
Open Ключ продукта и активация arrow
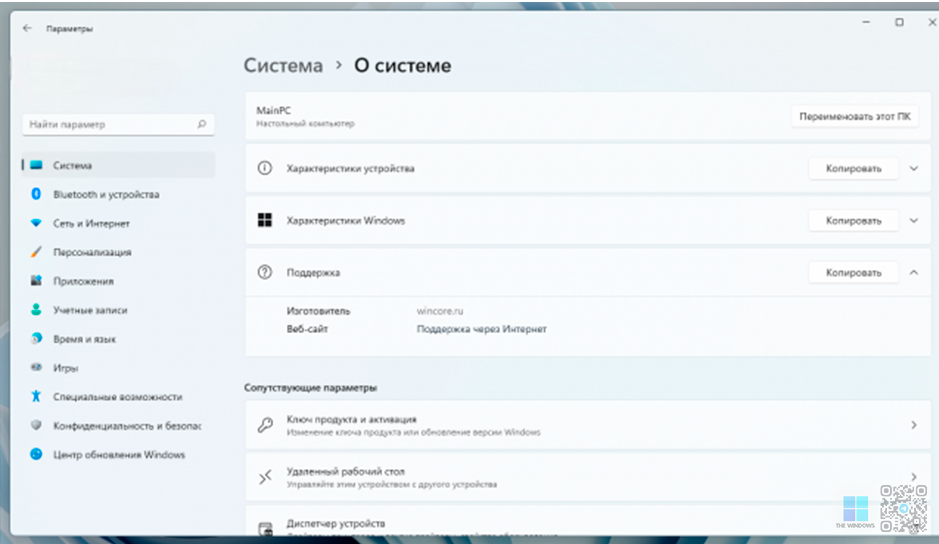(914, 425)
